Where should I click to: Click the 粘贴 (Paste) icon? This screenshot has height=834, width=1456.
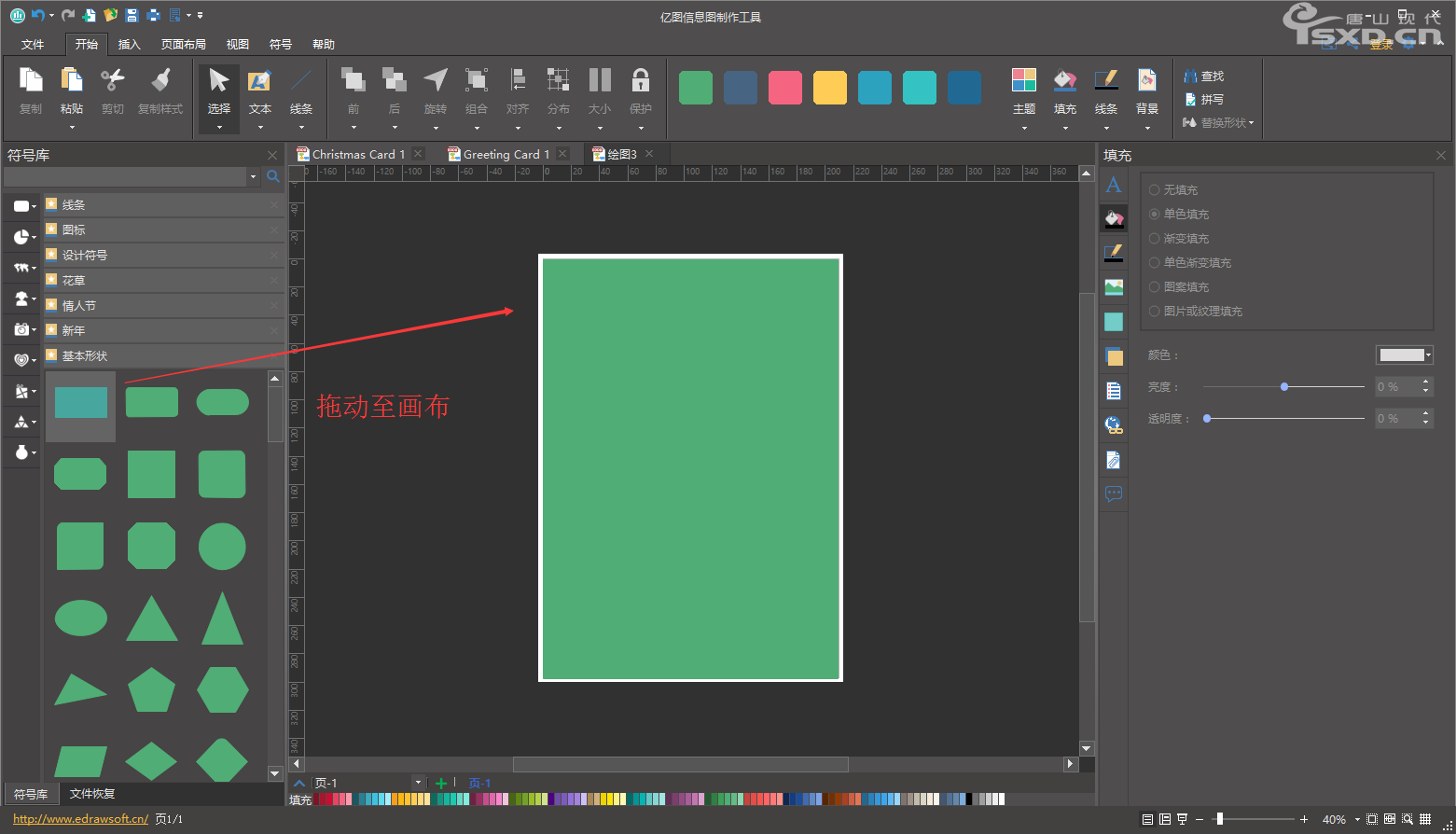click(x=72, y=81)
